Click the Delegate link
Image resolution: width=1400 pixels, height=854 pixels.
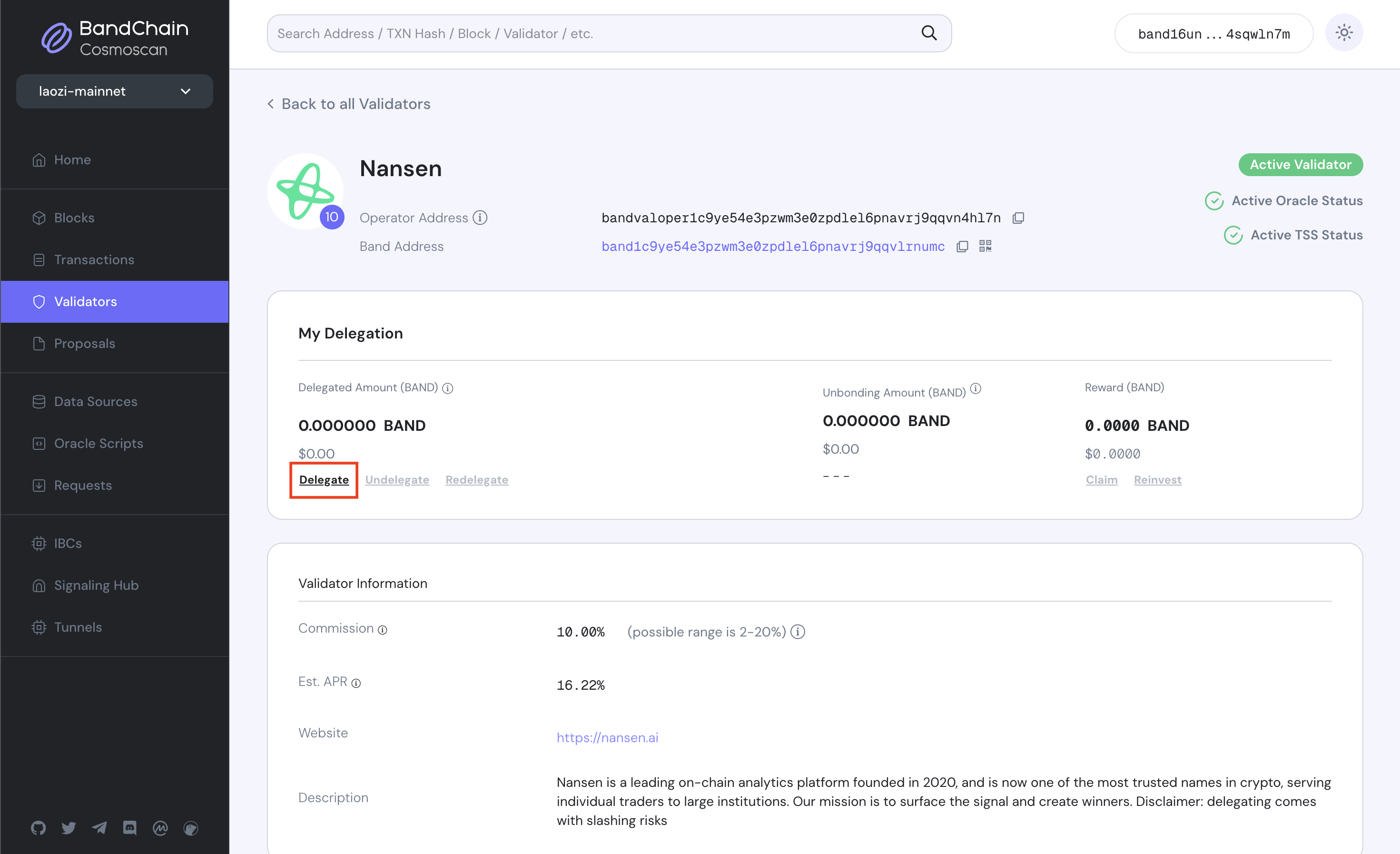[324, 479]
